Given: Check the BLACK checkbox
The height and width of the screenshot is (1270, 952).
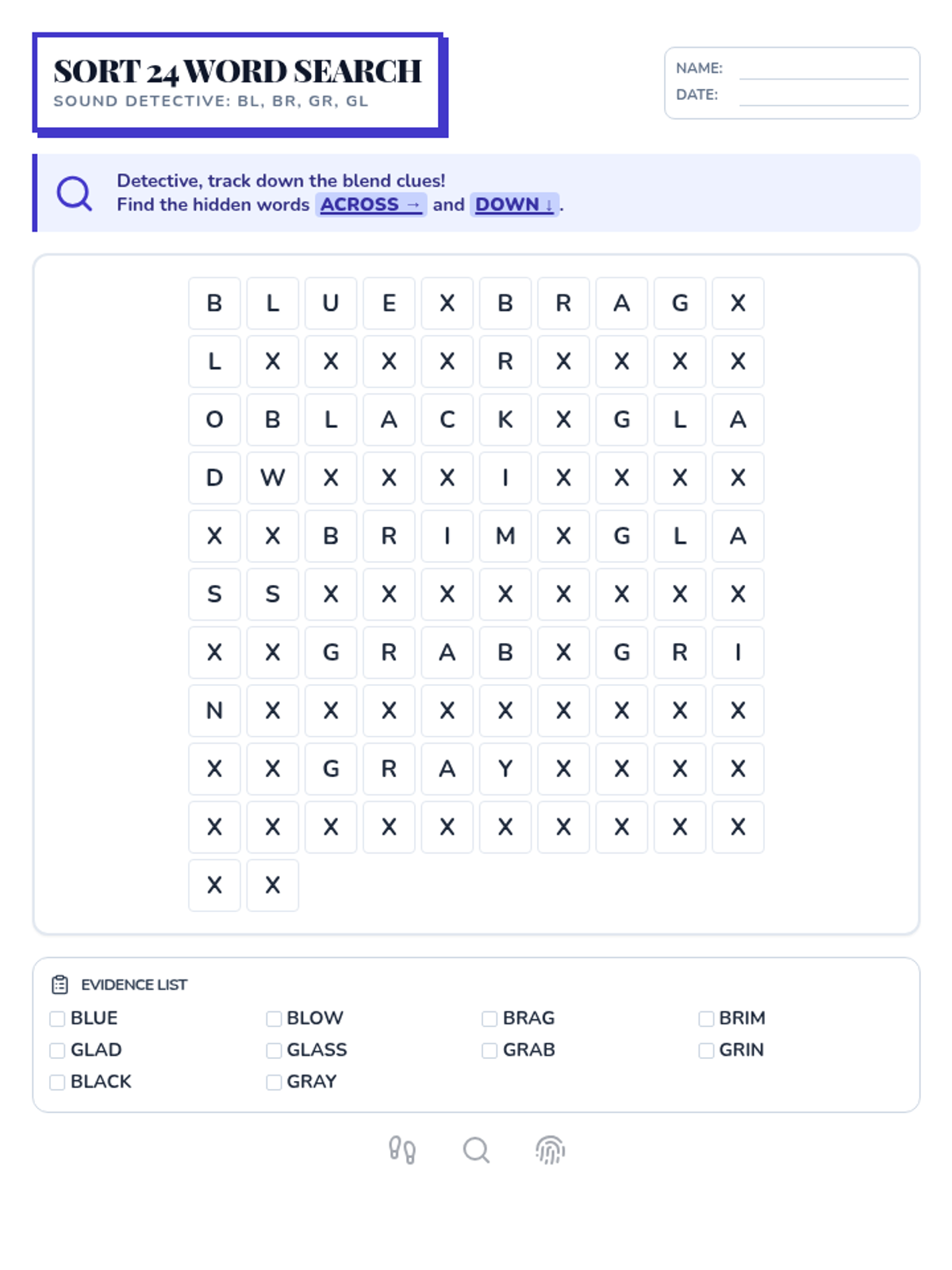Looking at the screenshot, I should coord(57,1082).
